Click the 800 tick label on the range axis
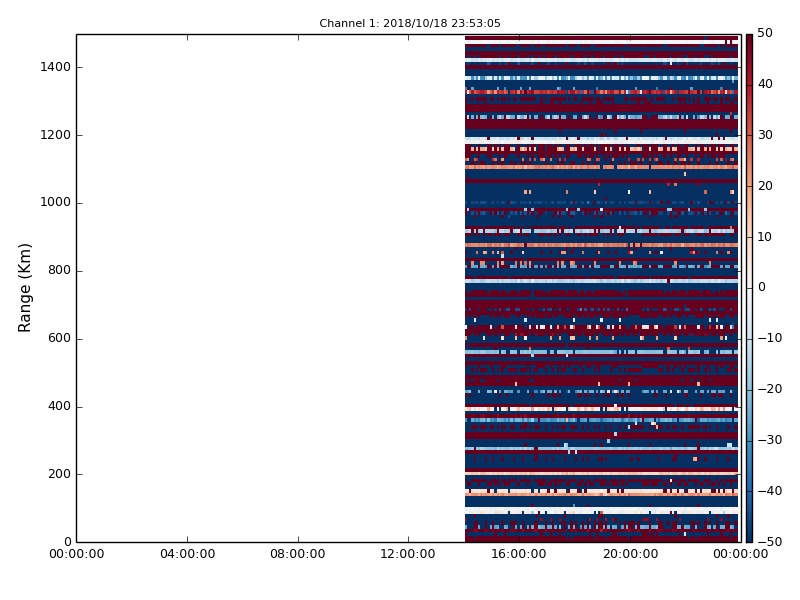The height and width of the screenshot is (600, 800). click(x=59, y=270)
